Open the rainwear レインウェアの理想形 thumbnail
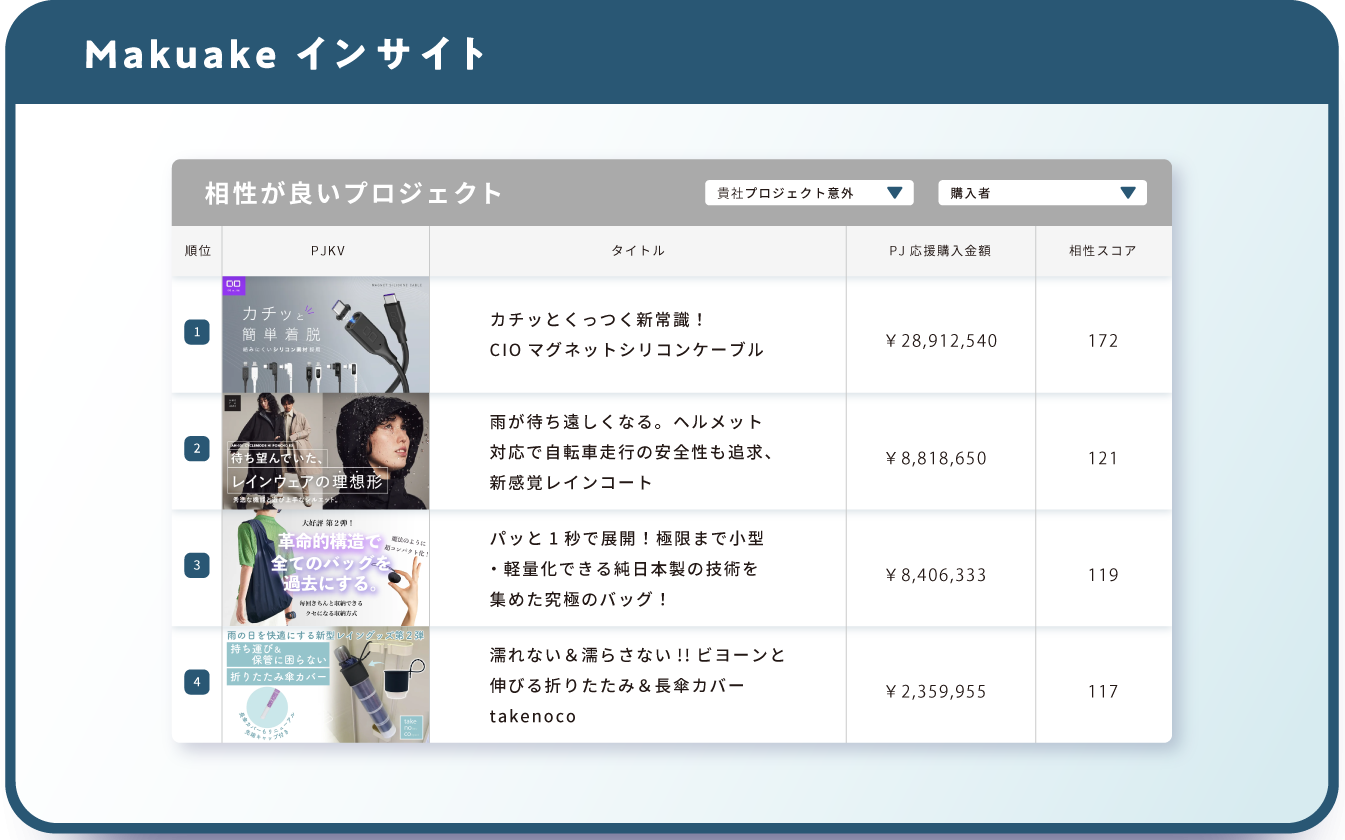This screenshot has width=1345, height=840. point(326,451)
